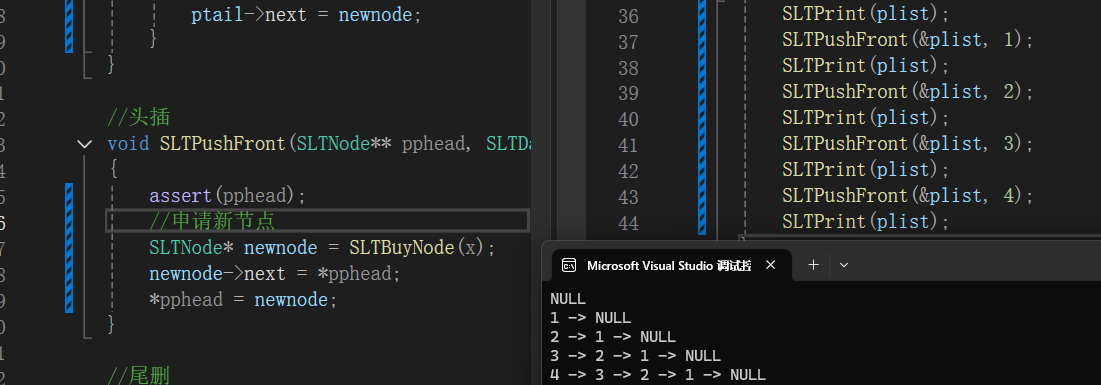Click the comment '//申请新节点'
Image resolution: width=1101 pixels, height=385 pixels.
pos(211,221)
